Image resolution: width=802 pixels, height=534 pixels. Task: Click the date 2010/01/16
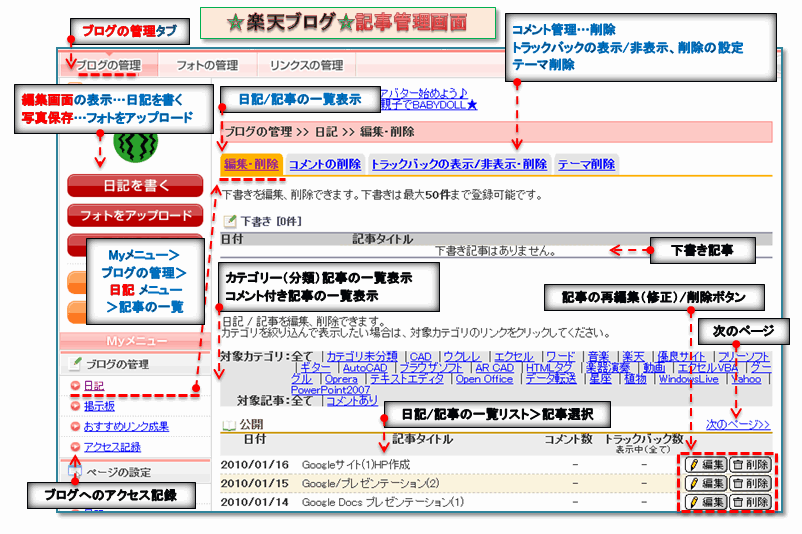coord(255,464)
